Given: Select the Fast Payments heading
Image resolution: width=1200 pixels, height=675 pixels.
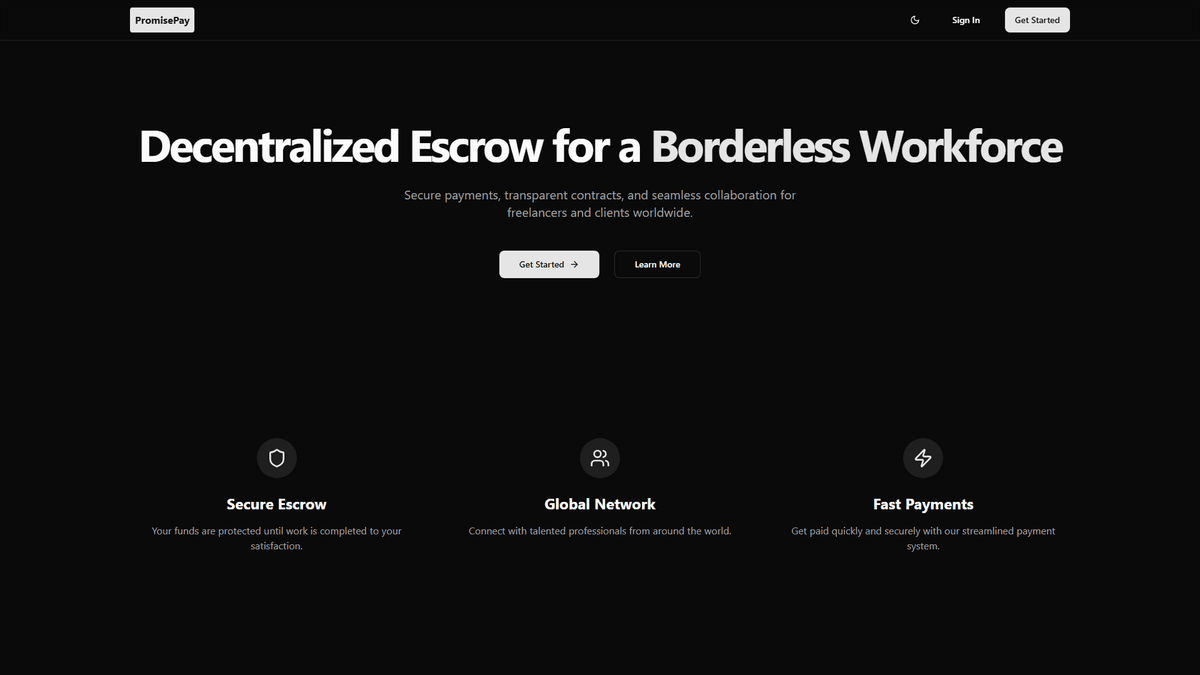Looking at the screenshot, I should pos(923,505).
